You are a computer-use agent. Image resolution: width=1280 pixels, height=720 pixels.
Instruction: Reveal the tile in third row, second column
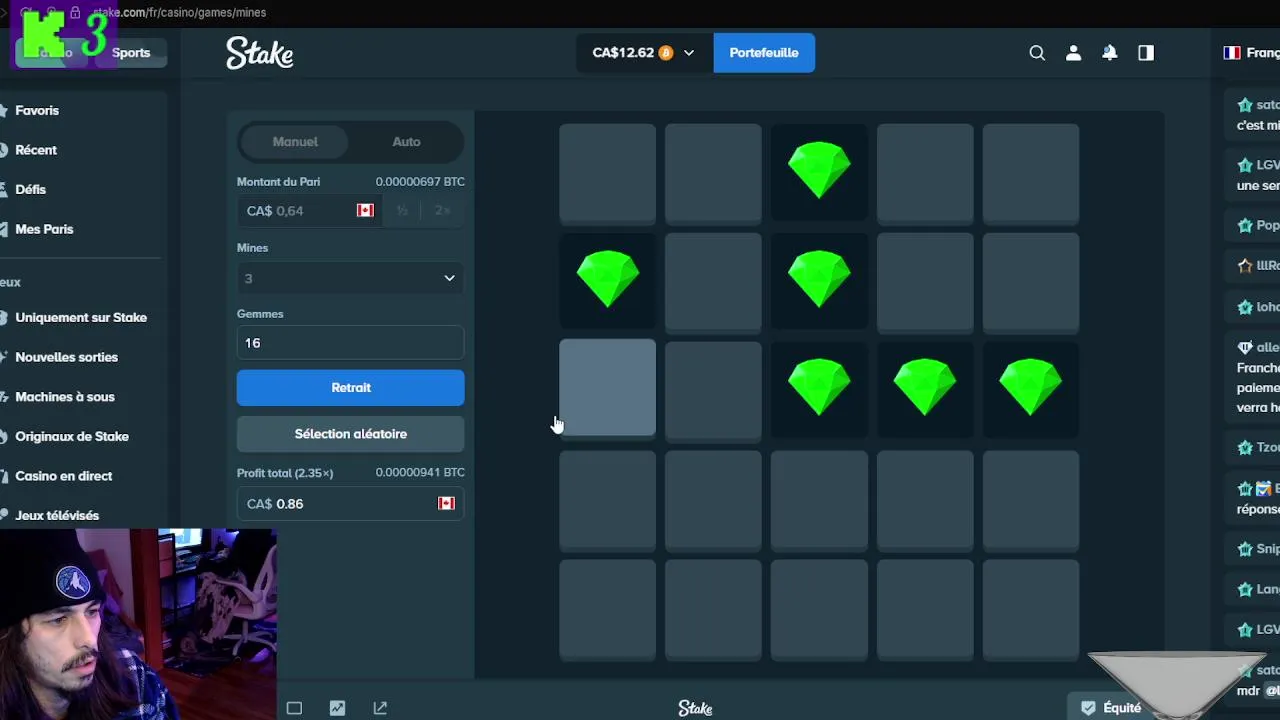(713, 390)
